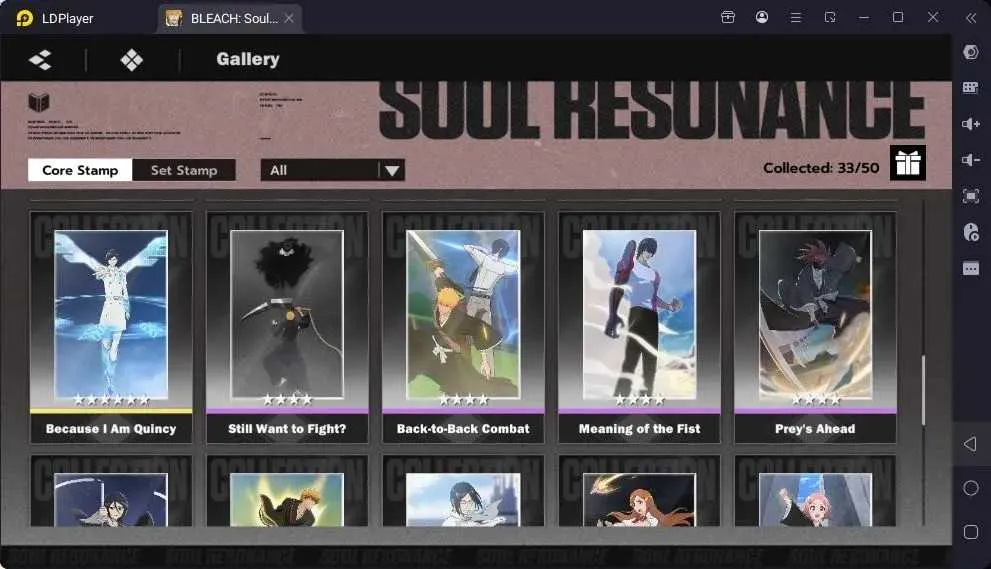Viewport: 991px width, 569px height.
Task: Open the book icon in the banner
Action: tap(39, 102)
